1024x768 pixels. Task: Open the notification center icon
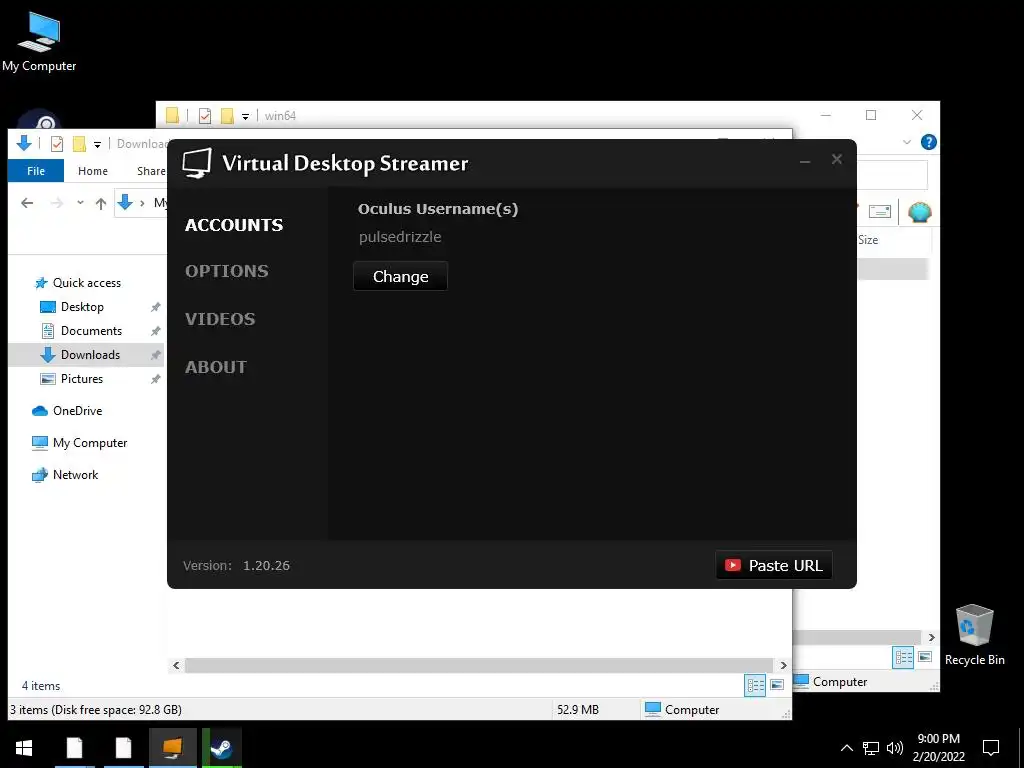(991, 748)
